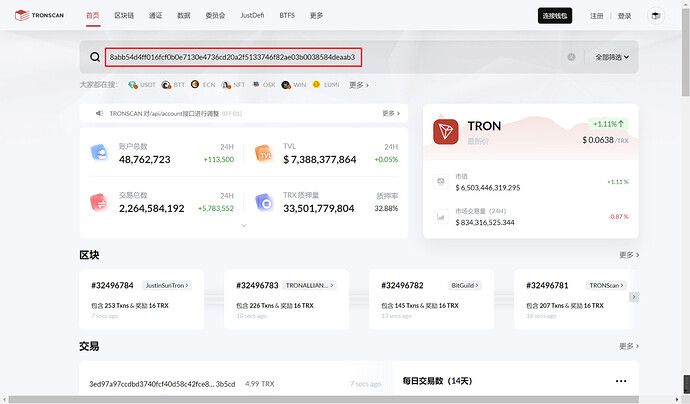Click the TRX staked blue icon
Viewport: 690px width, 404px height.
264,202
